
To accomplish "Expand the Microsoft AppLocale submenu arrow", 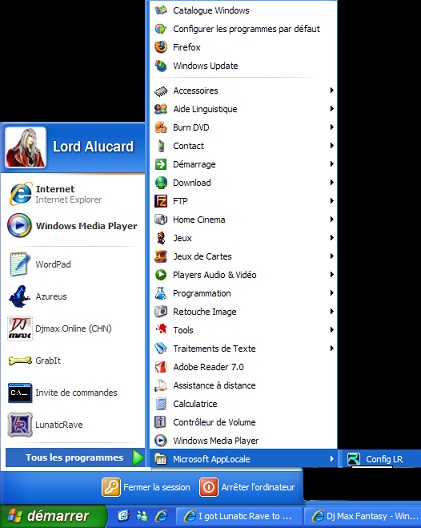I will [332, 459].
